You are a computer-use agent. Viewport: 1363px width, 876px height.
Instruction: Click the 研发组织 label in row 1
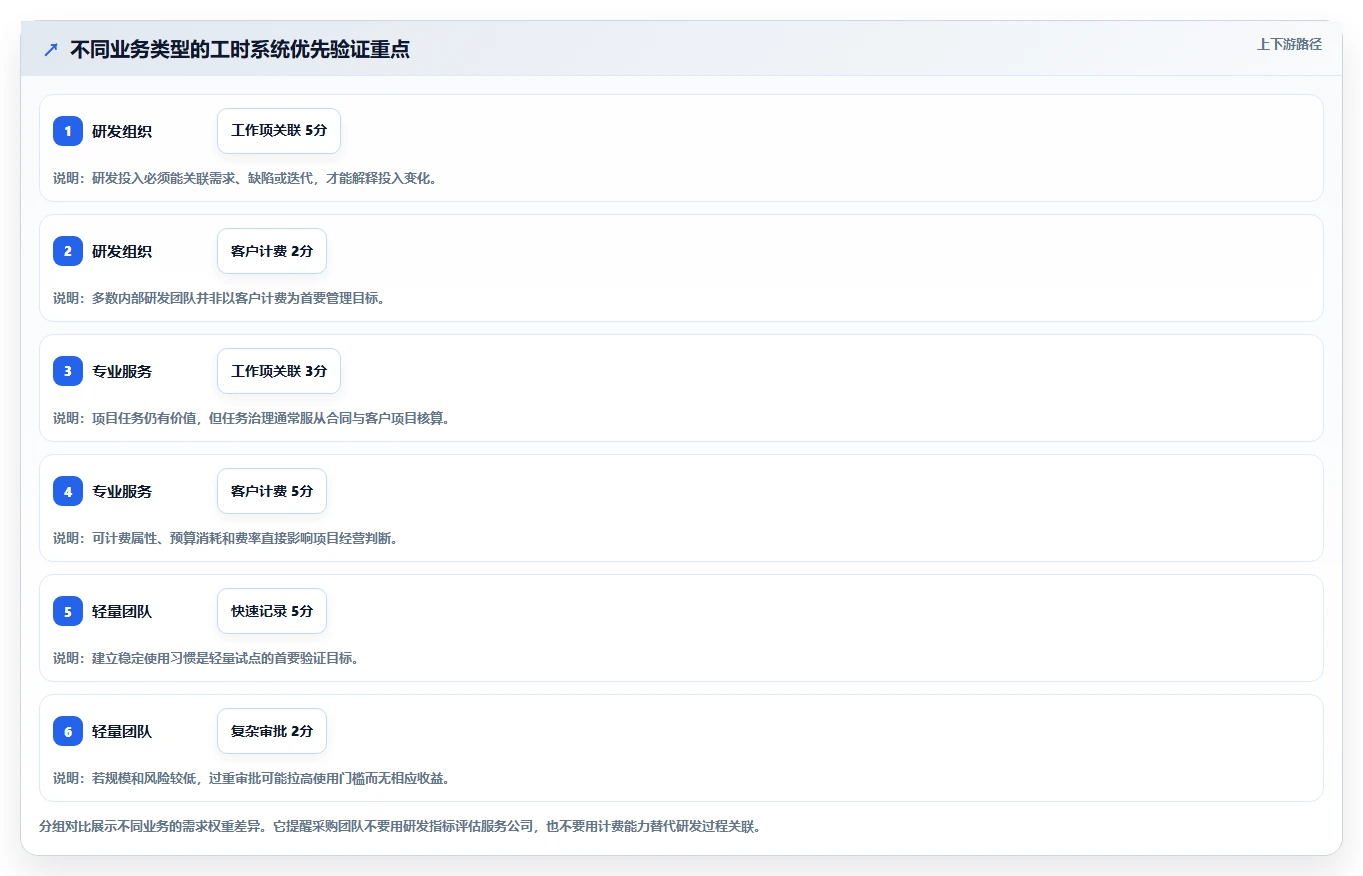pos(122,131)
